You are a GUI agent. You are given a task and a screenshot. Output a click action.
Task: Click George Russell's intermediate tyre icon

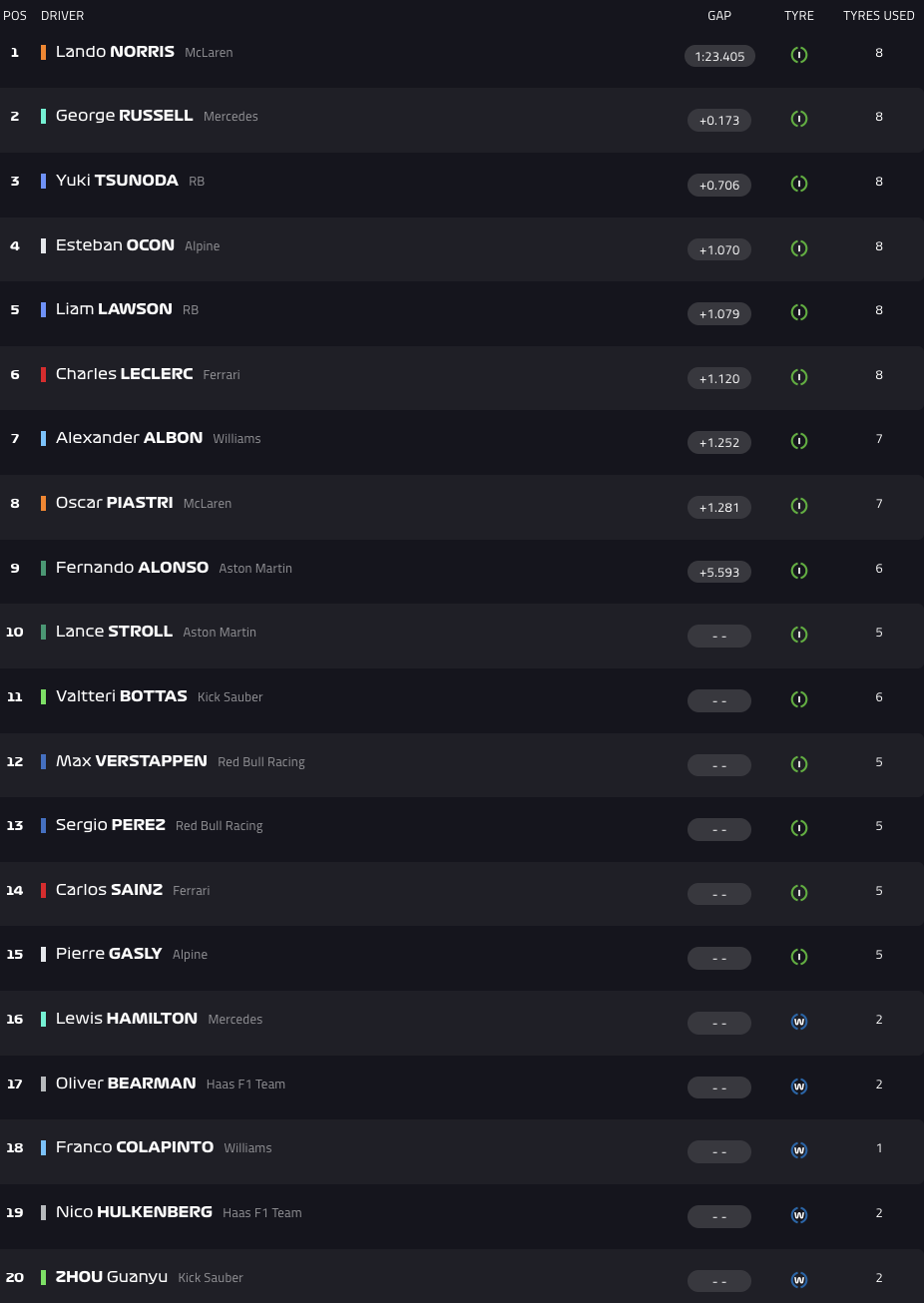799,119
